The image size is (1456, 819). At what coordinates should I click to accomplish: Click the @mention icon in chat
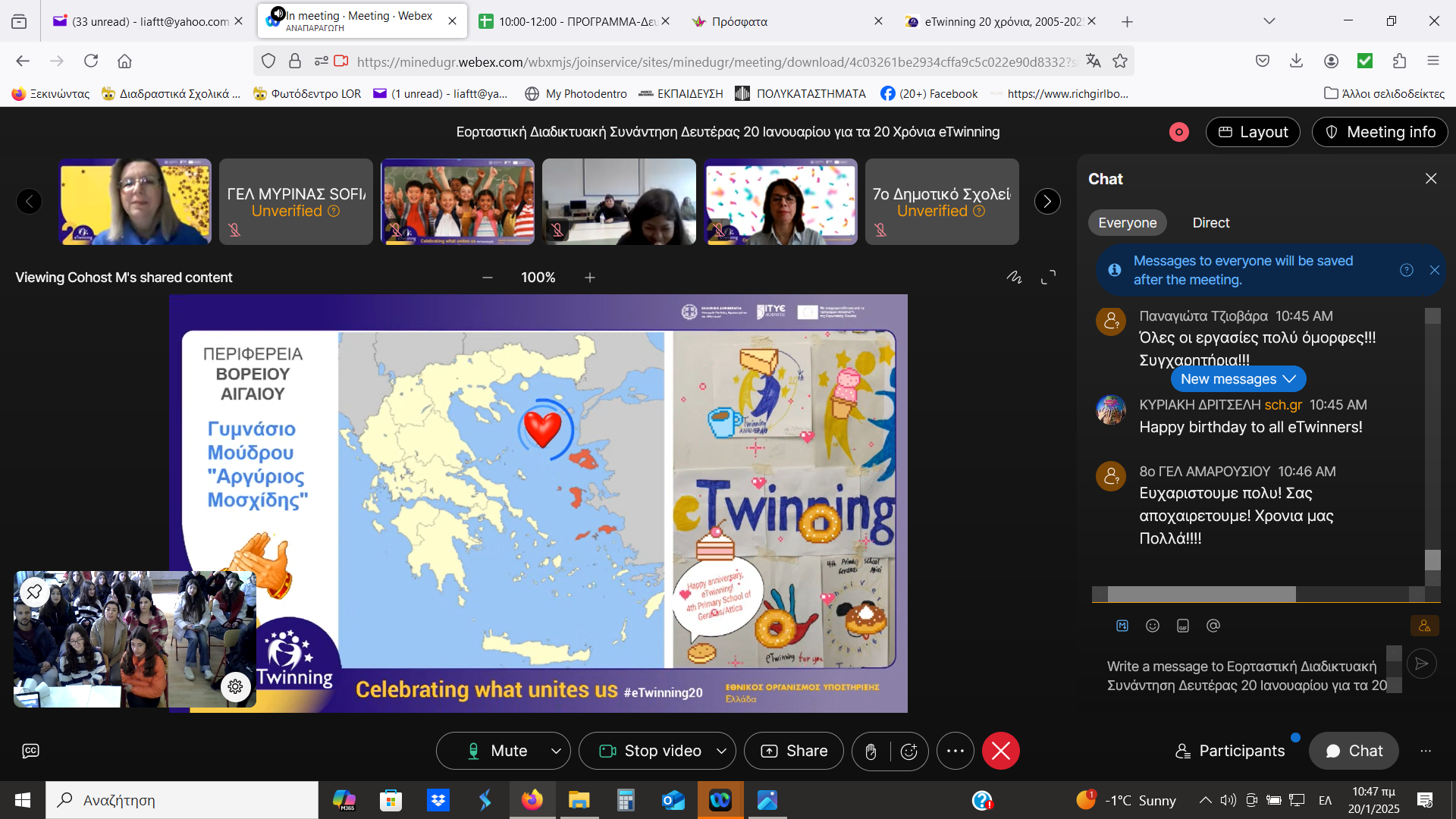[1213, 626]
